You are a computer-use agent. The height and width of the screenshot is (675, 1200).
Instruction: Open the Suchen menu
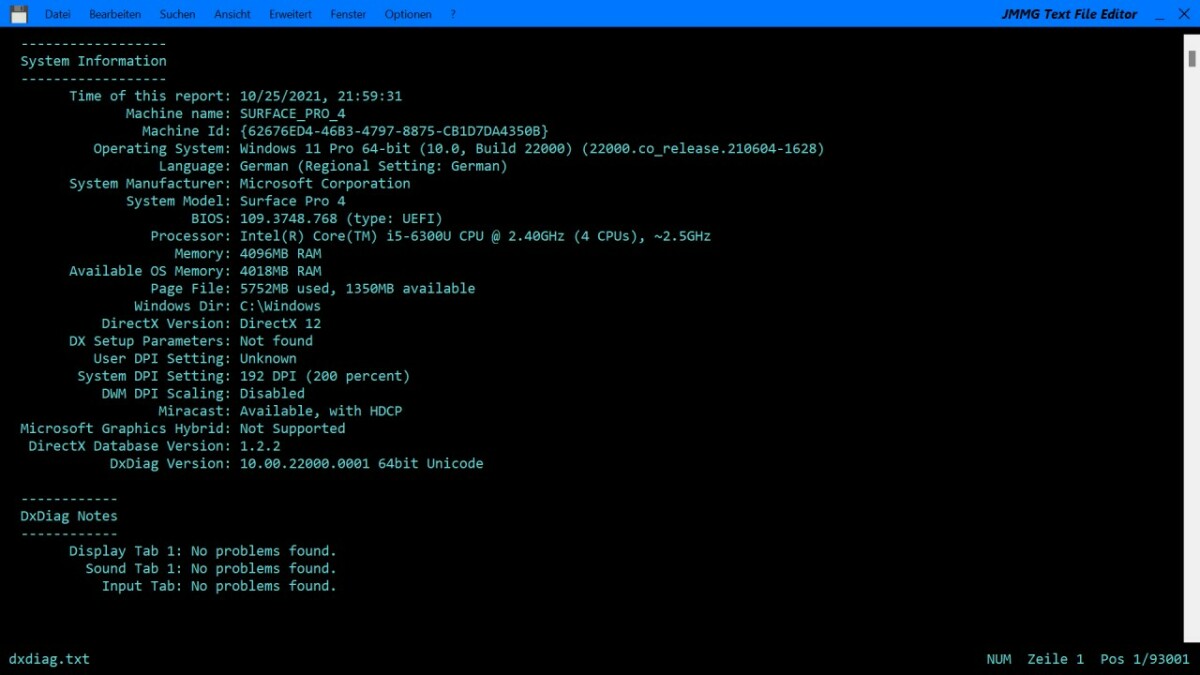[176, 13]
